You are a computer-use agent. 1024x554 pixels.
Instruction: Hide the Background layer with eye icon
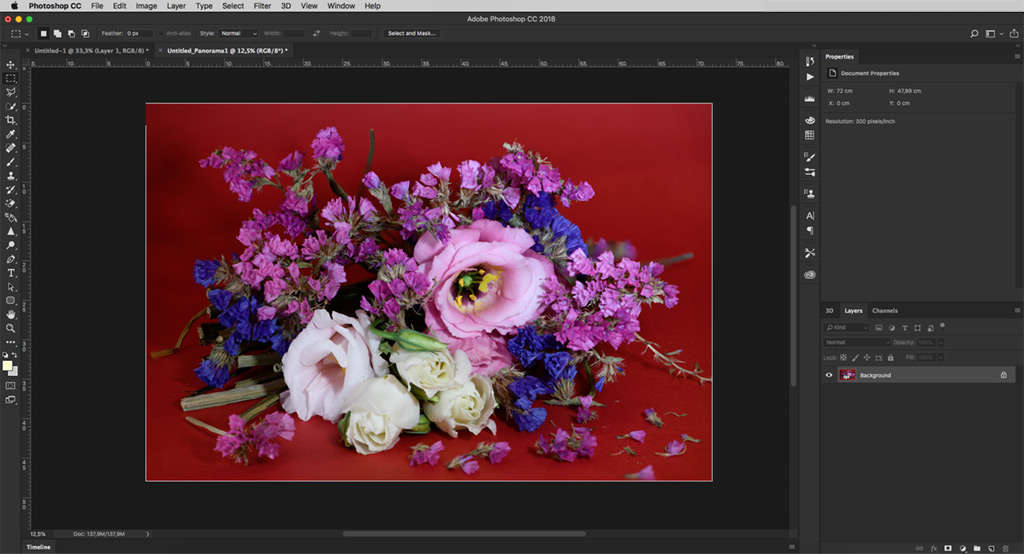click(829, 375)
